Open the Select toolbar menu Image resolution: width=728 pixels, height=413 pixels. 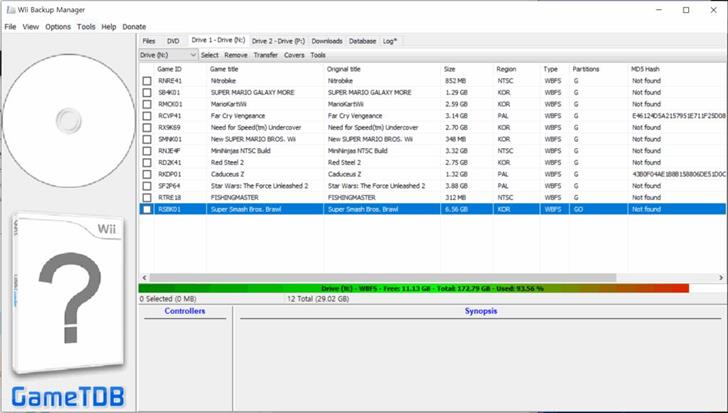[210, 55]
